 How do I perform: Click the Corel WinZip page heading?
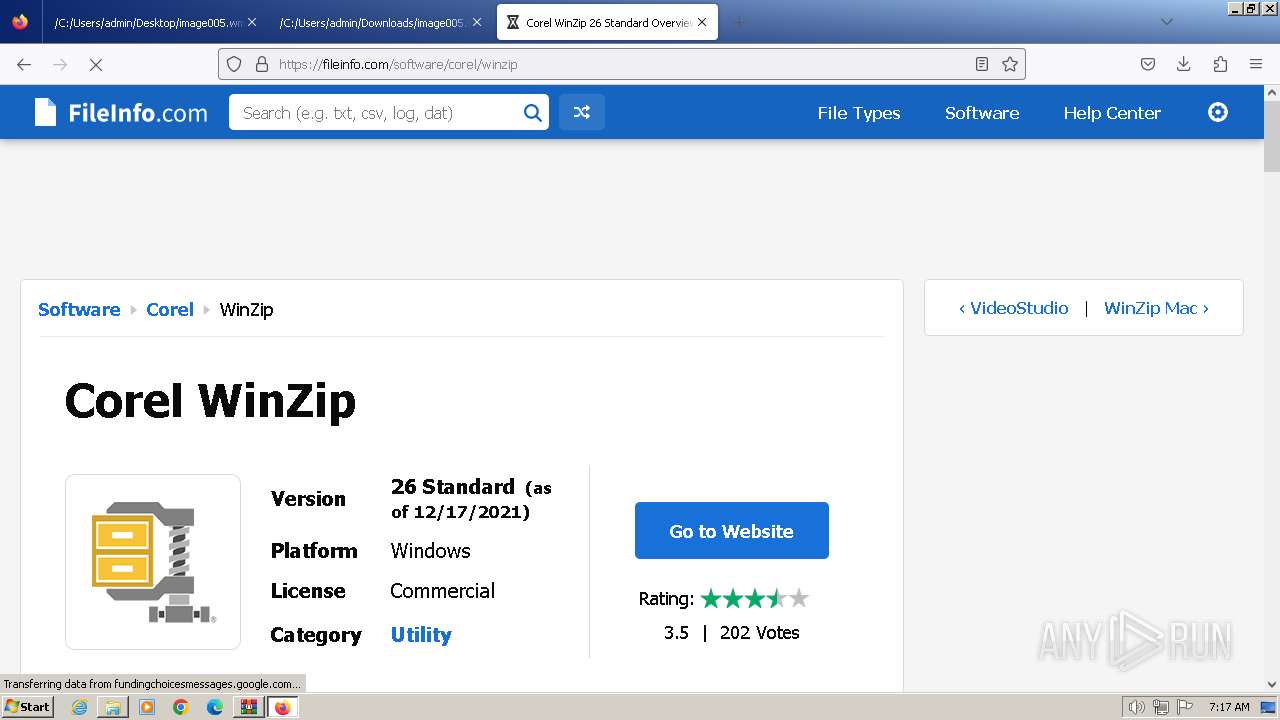210,401
